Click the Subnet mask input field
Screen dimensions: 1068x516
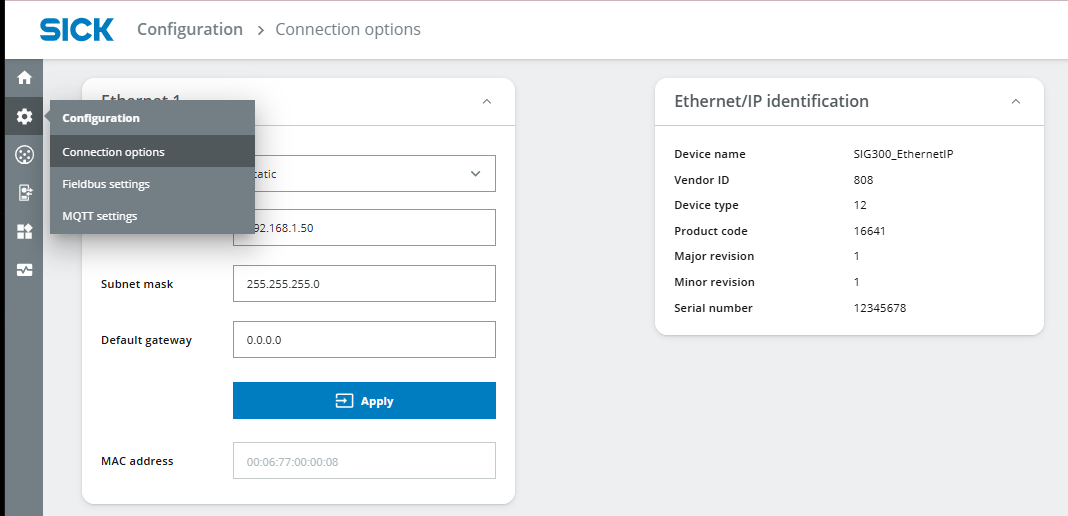364,284
